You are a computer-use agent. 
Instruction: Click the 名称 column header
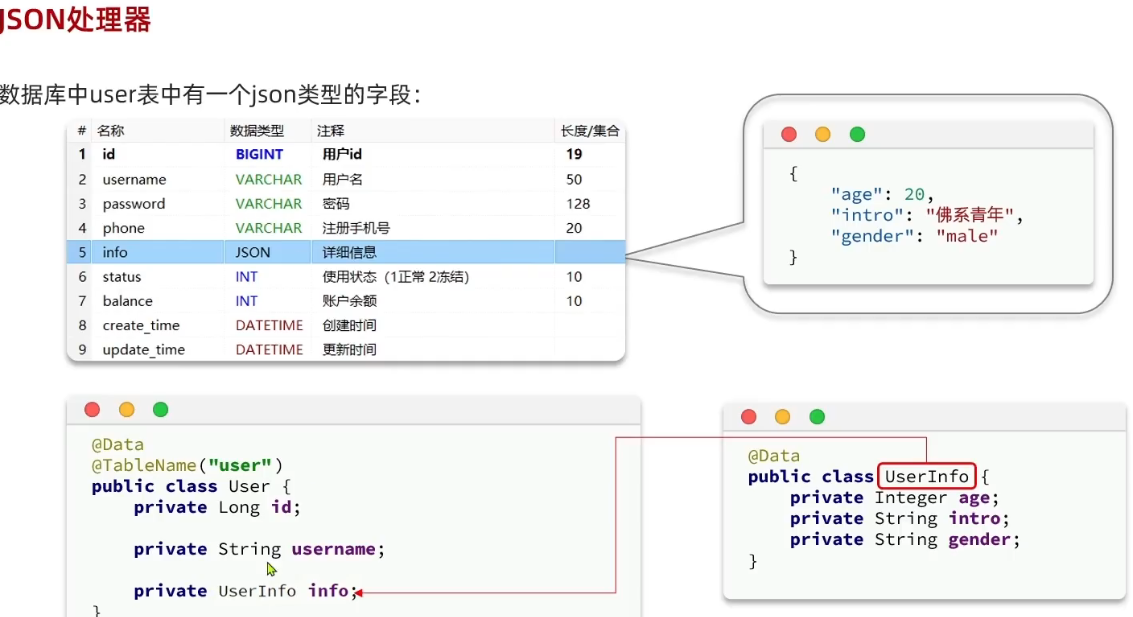coord(110,131)
